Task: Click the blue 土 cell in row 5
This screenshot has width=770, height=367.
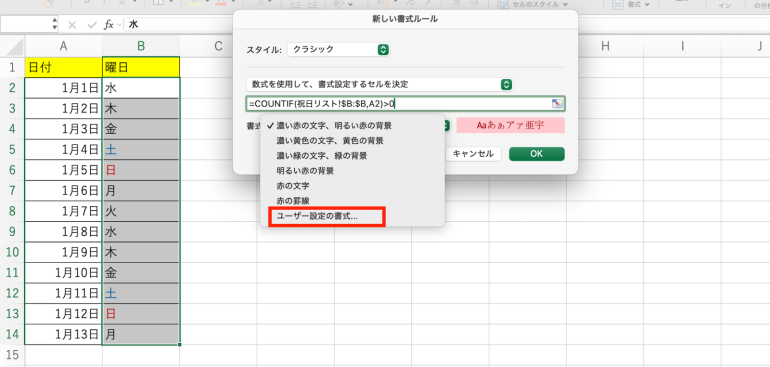Action: 141,149
